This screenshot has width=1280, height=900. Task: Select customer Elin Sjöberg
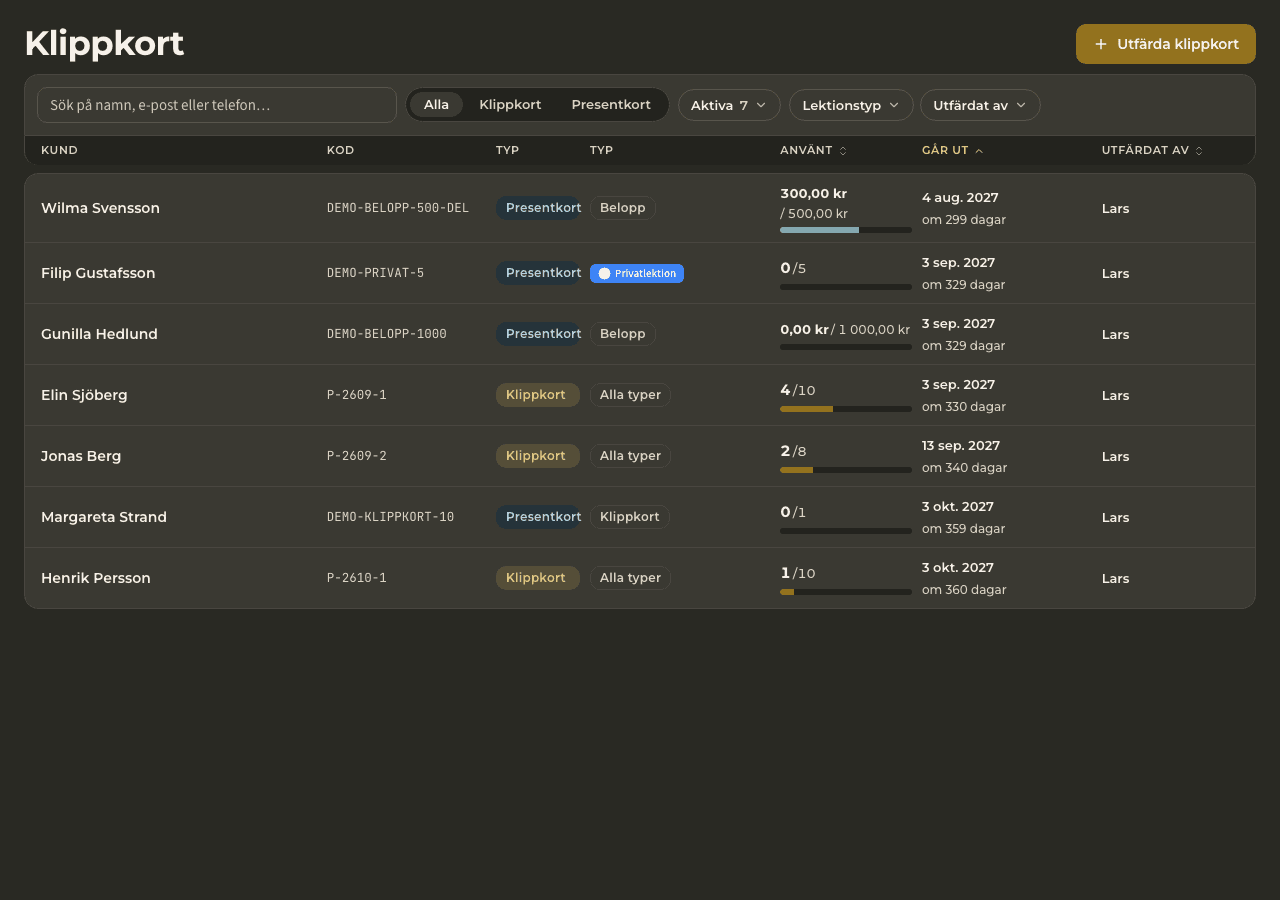(84, 395)
